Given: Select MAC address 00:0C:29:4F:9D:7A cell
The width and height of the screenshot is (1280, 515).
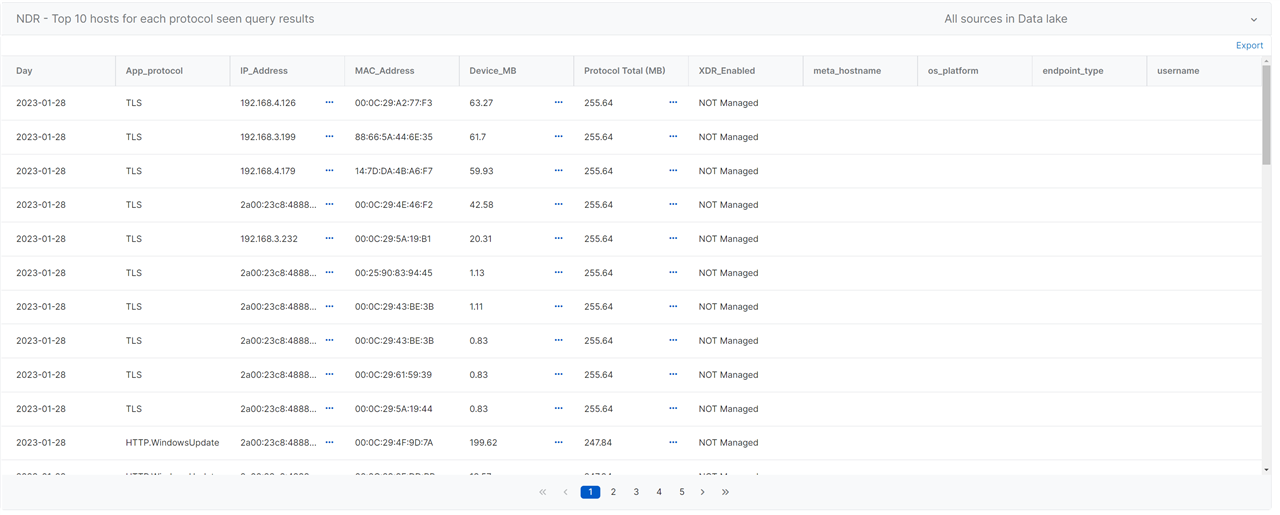Looking at the screenshot, I should click(394, 443).
